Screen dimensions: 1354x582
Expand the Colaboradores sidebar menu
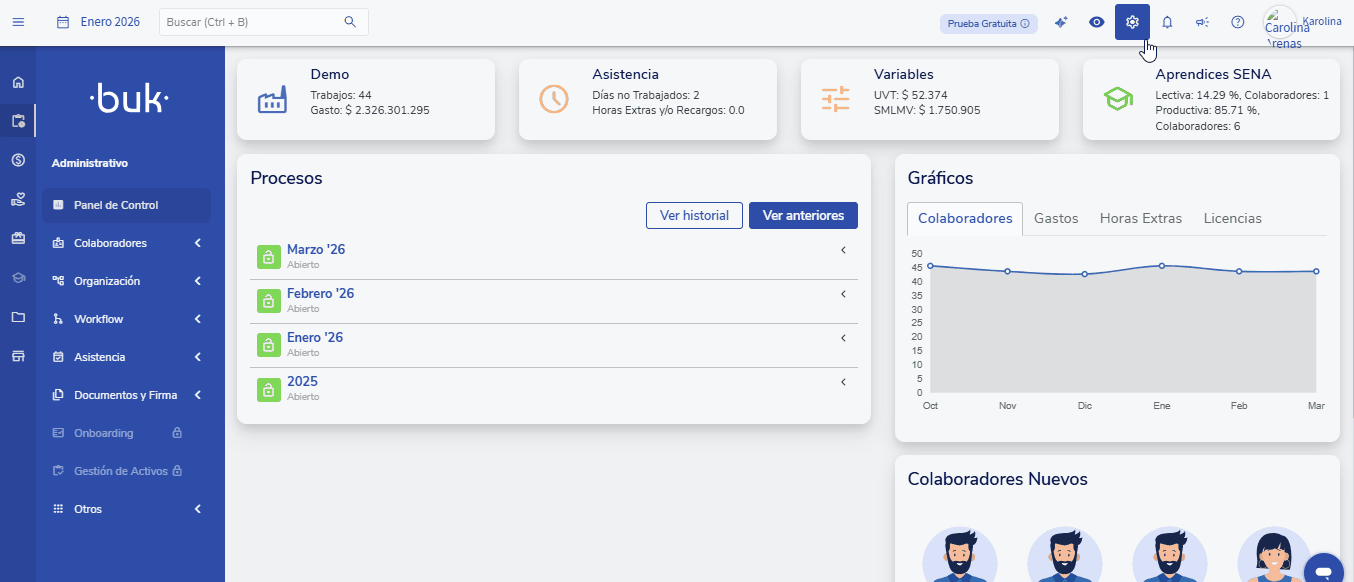click(x=198, y=243)
